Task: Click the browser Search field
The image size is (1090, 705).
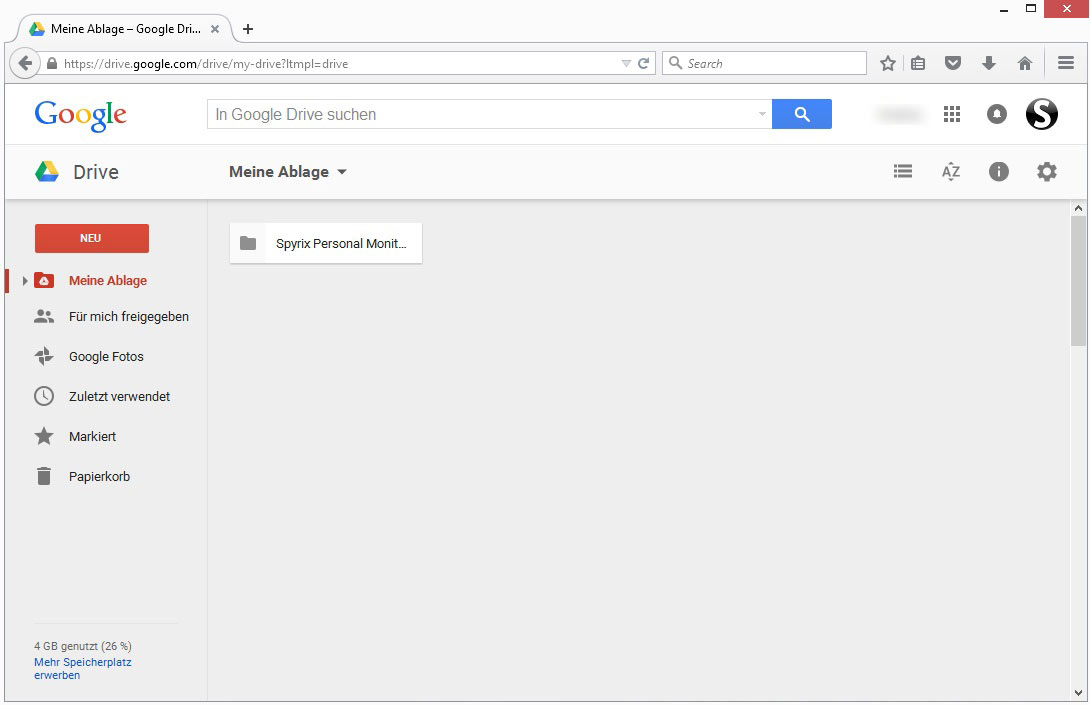Action: [764, 63]
